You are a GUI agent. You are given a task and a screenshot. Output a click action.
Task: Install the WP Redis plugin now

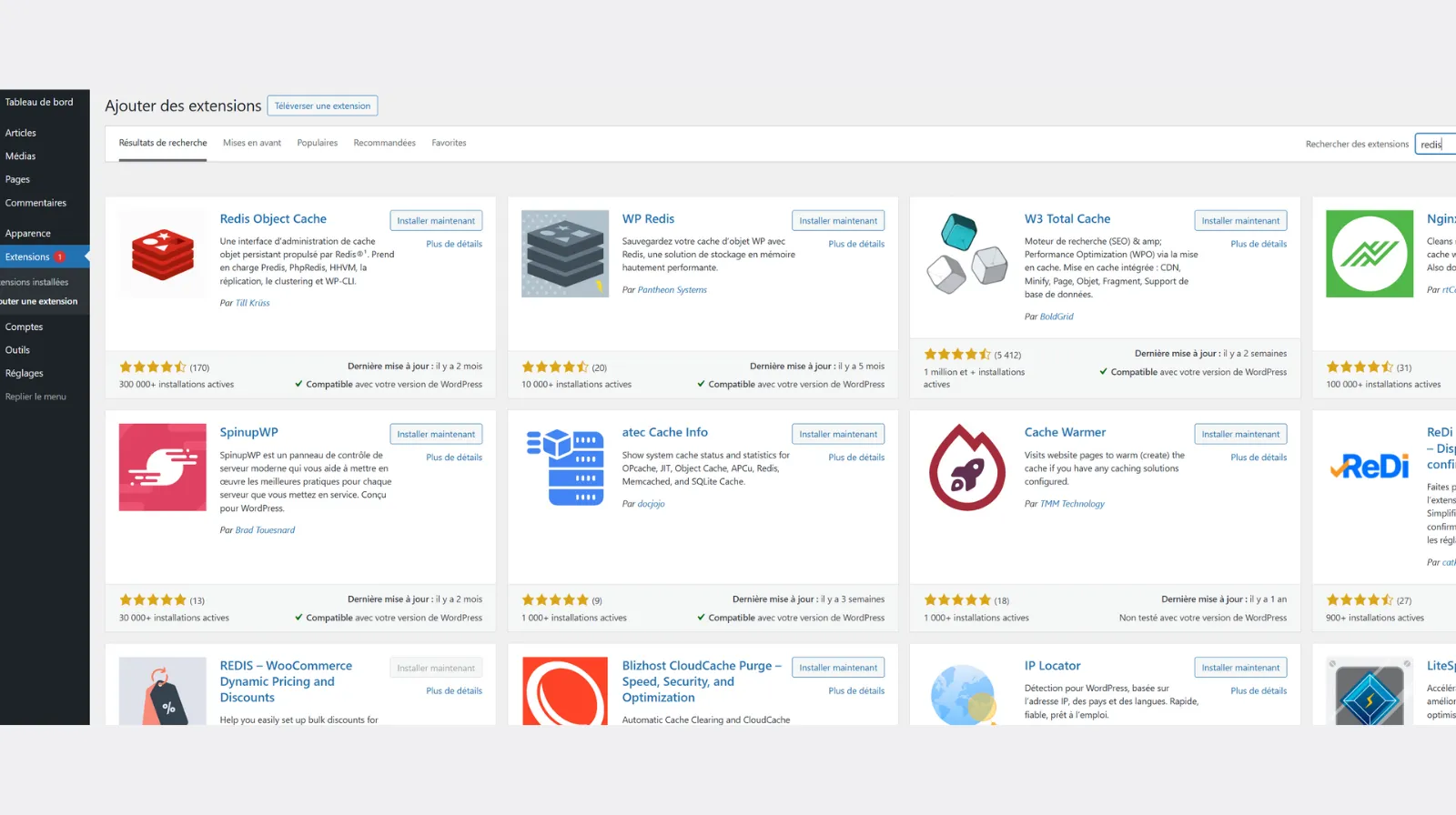837,221
